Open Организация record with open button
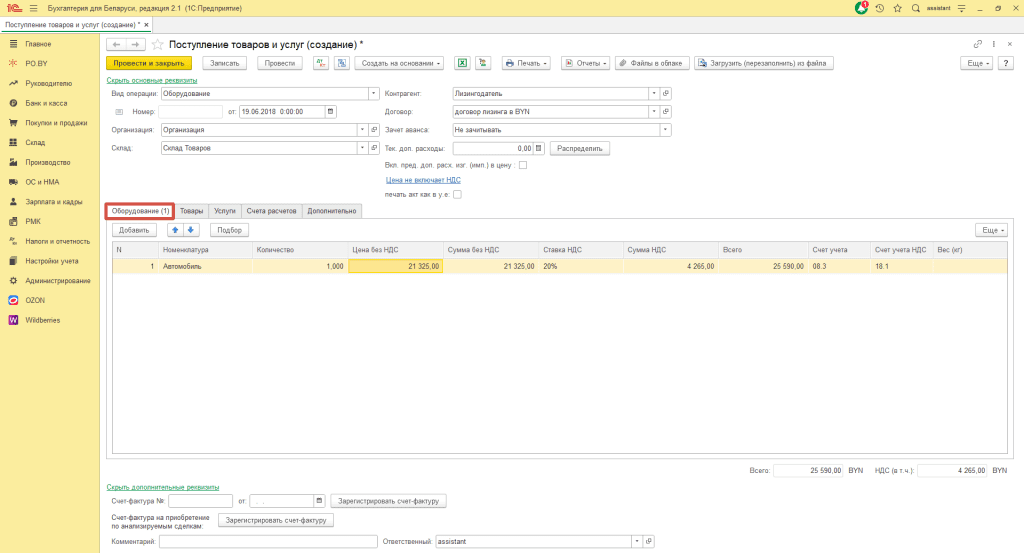Image resolution: width=1024 pixels, height=553 pixels. coord(374,130)
